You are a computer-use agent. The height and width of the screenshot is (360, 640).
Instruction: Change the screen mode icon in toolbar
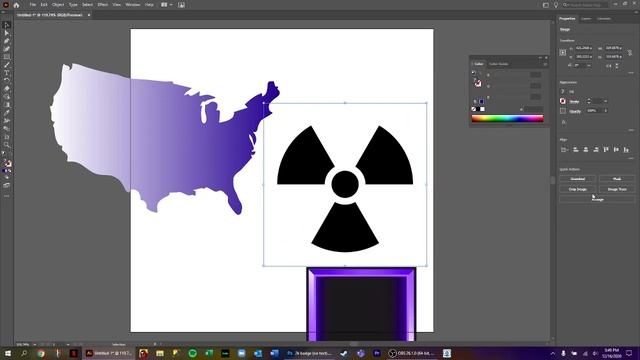point(6,185)
